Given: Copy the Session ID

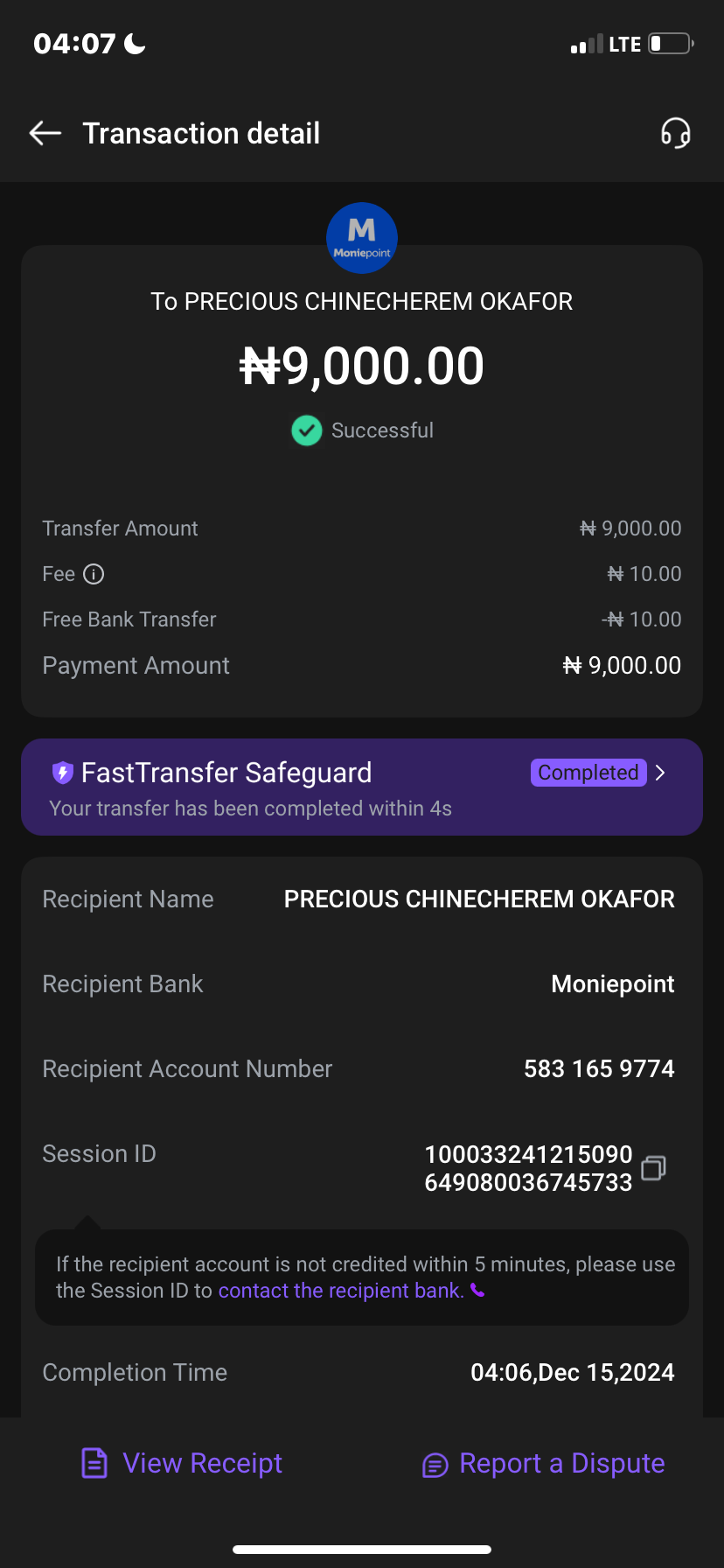Looking at the screenshot, I should (x=653, y=1168).
